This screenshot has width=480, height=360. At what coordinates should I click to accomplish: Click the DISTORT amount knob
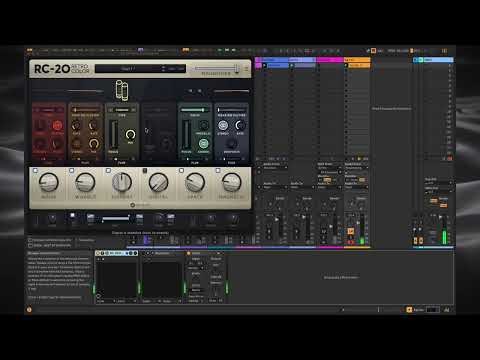tap(122, 182)
